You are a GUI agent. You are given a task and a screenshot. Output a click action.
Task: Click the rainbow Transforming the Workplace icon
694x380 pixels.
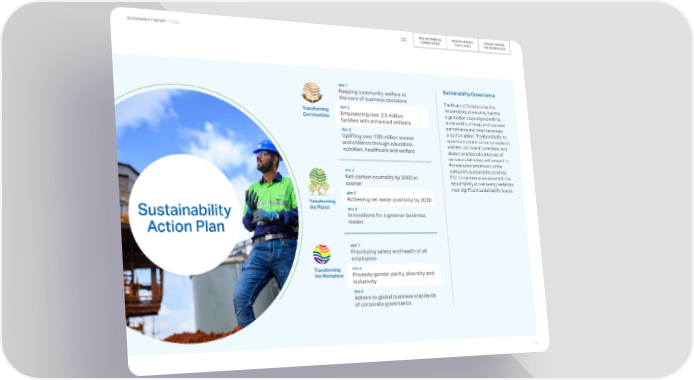[322, 254]
